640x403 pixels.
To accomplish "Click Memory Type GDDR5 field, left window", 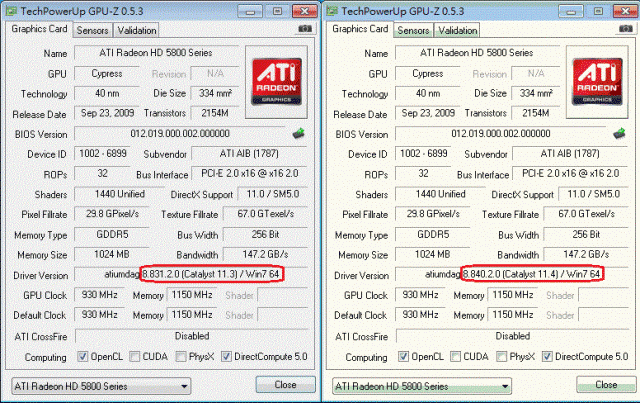I will tap(112, 234).
